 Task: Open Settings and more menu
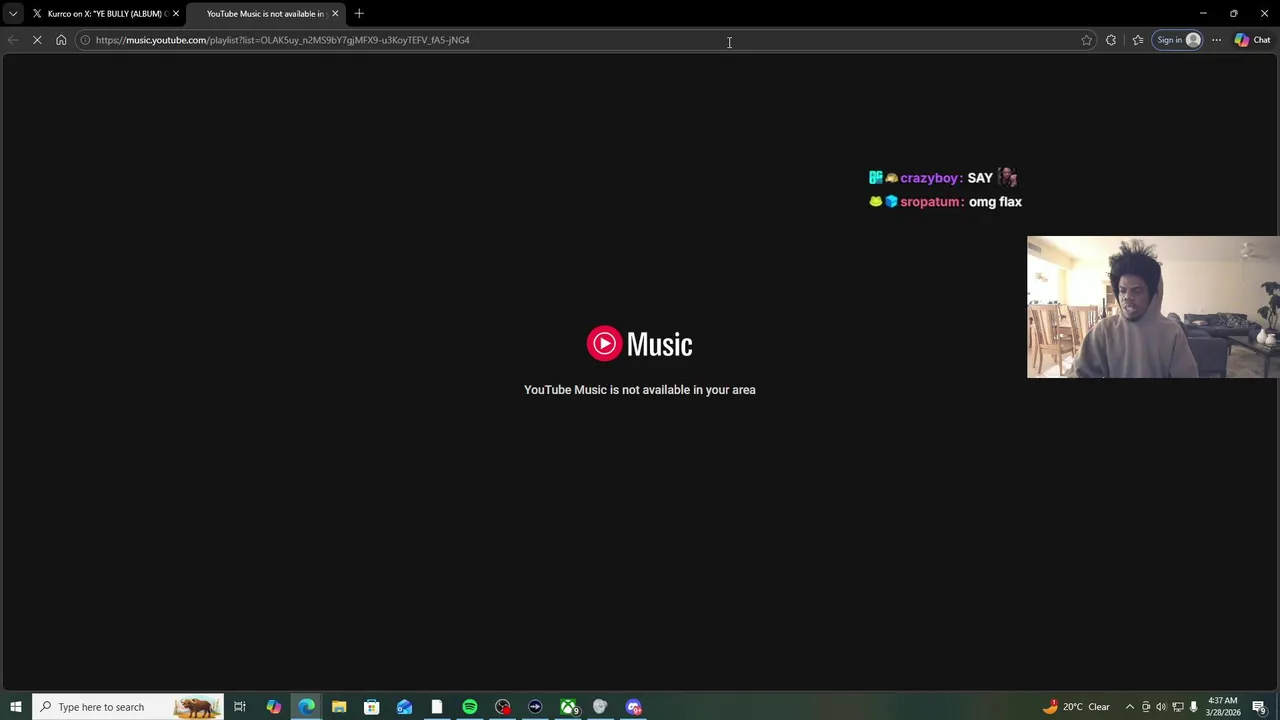(1216, 40)
